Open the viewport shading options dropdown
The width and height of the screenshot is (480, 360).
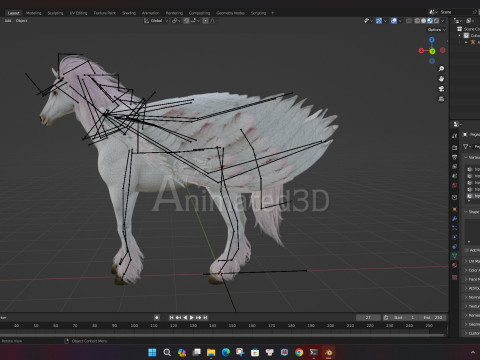[443, 21]
